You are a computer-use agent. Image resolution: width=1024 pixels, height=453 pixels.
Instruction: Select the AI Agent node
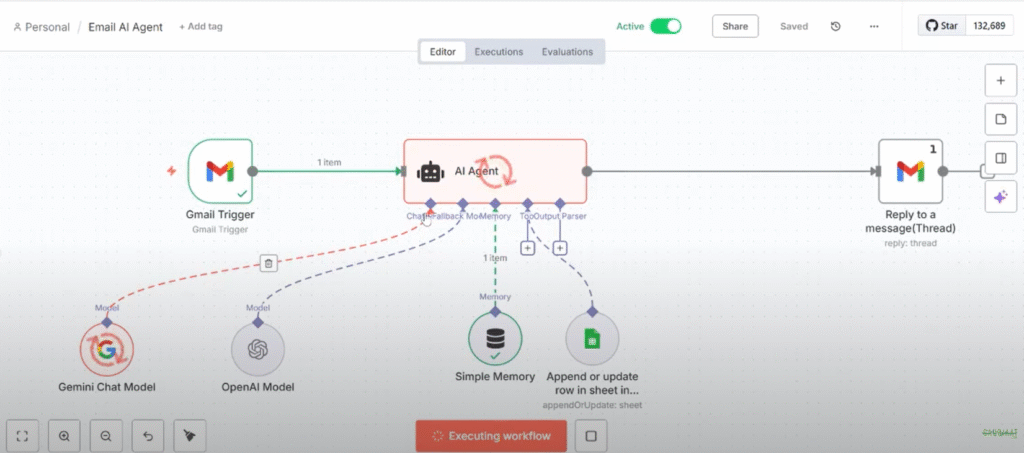(495, 171)
